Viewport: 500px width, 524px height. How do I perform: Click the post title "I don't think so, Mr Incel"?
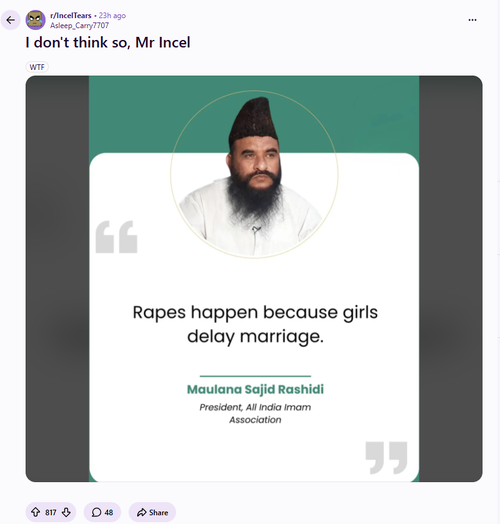pyautogui.click(x=108, y=42)
